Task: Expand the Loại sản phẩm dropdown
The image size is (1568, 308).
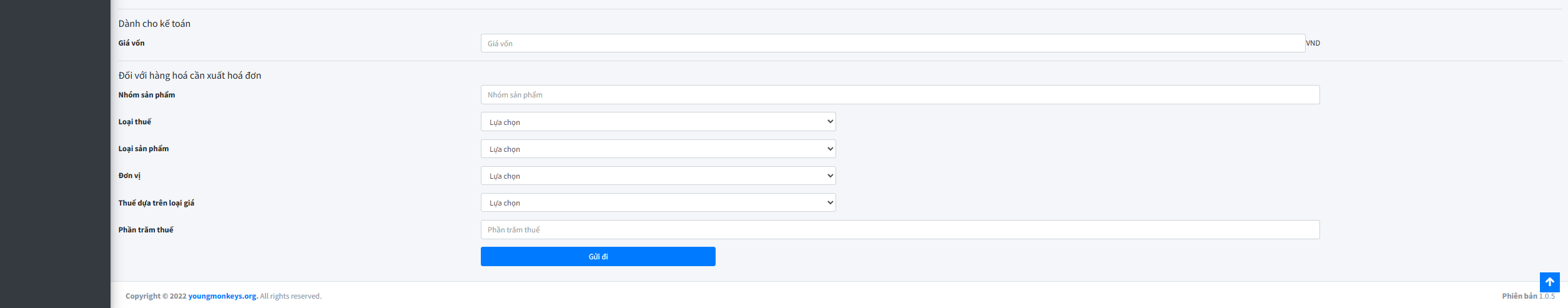Action: coord(658,149)
